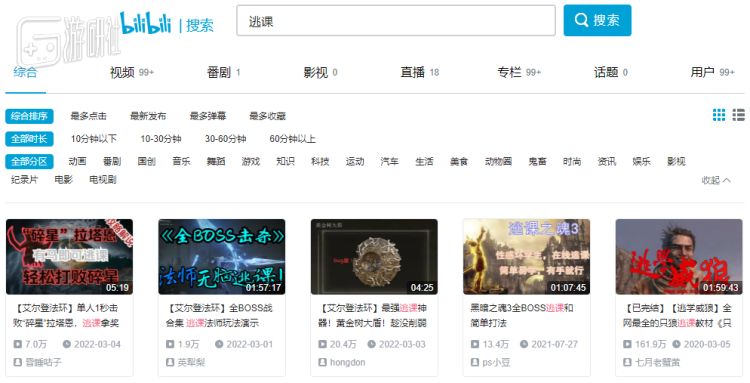Open title 全BOSS战合集 逃课法师玩法演示
The height and width of the screenshot is (383, 750).
(x=220, y=316)
